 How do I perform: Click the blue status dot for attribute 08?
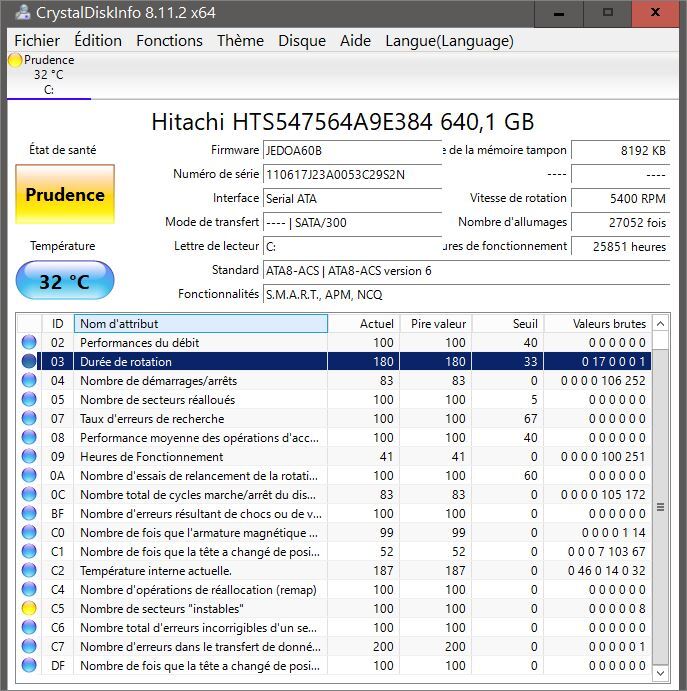[29, 437]
